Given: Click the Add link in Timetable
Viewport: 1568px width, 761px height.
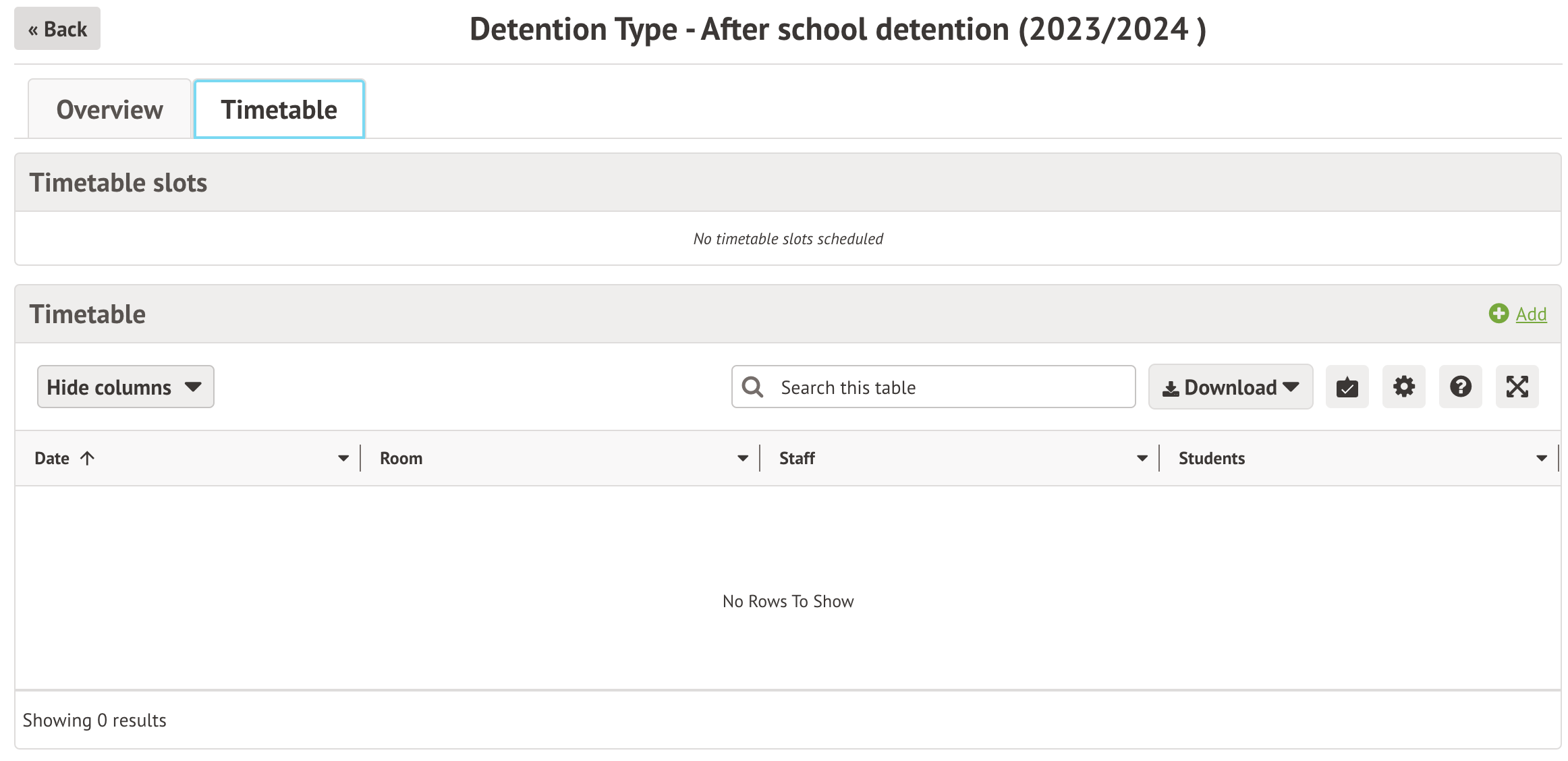Looking at the screenshot, I should click(1531, 314).
